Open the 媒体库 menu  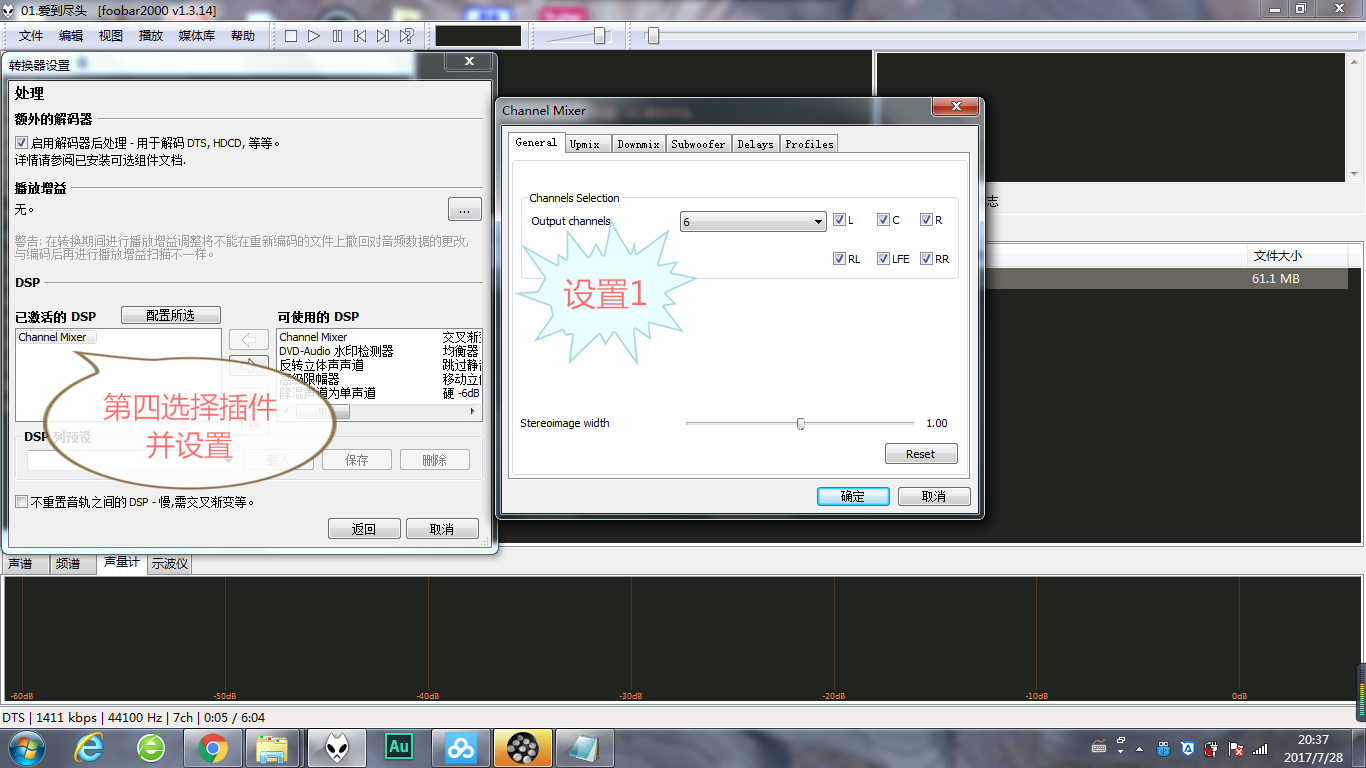tap(197, 36)
